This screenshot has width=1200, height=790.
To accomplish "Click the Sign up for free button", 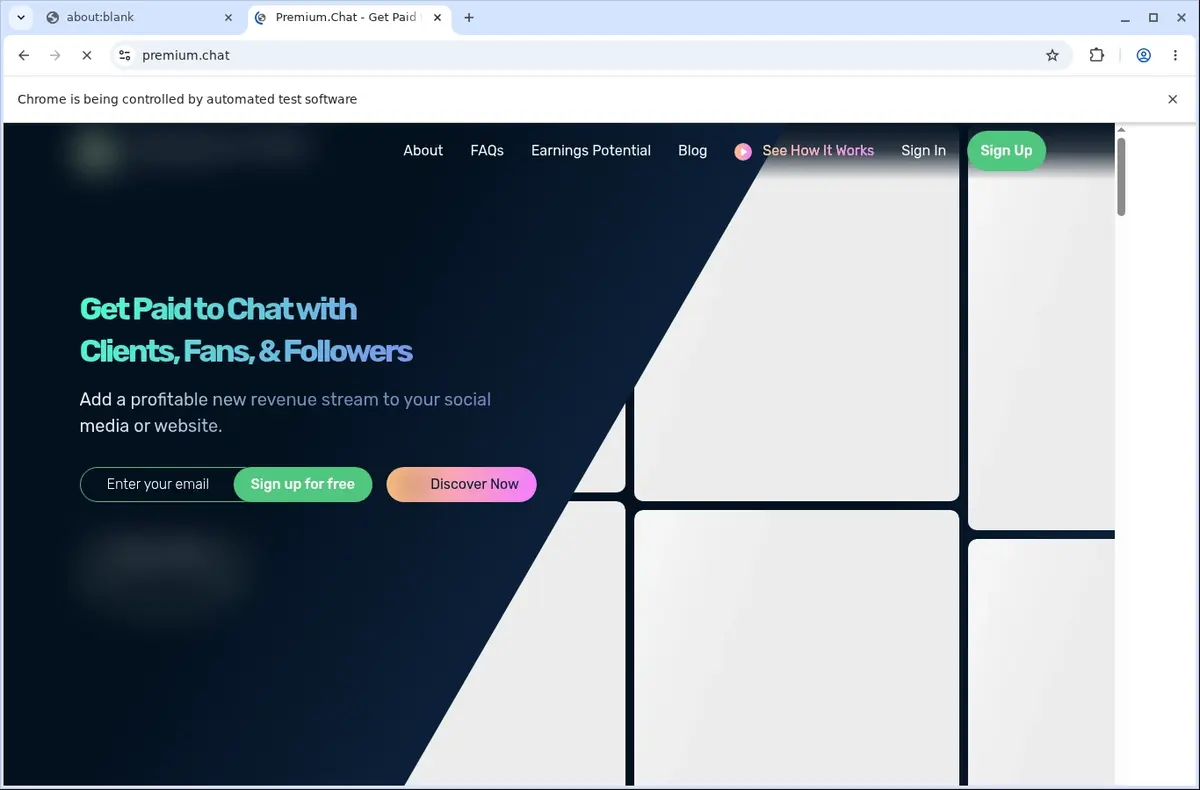I will [x=303, y=484].
